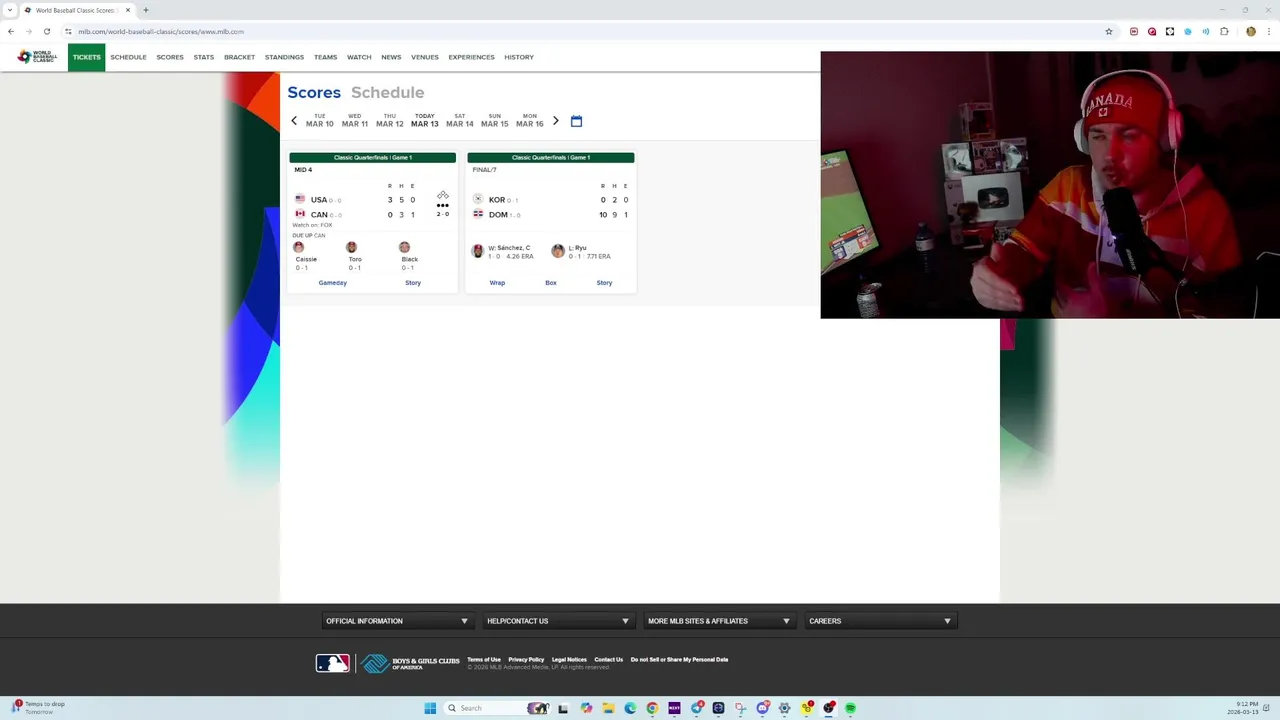
Task: Click the USA flag icon
Action: tap(300, 199)
